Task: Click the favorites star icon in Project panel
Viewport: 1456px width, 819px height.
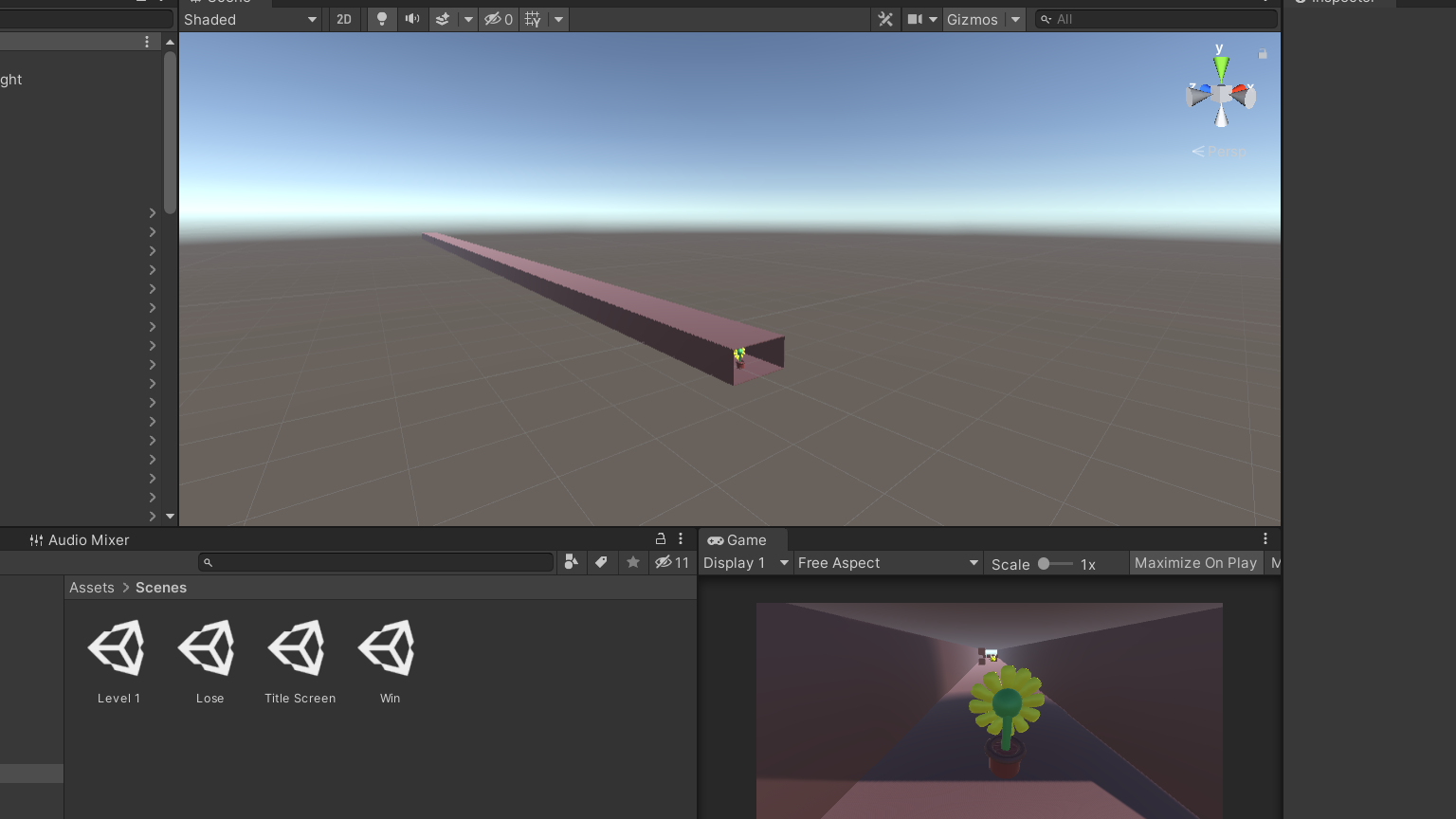Action: [x=633, y=562]
